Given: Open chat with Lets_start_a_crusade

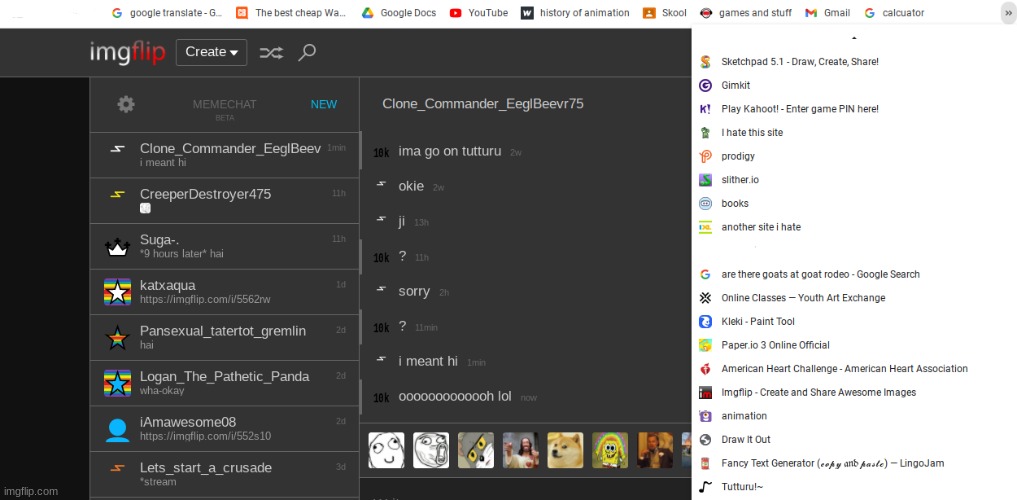Looking at the screenshot, I should pos(224,474).
